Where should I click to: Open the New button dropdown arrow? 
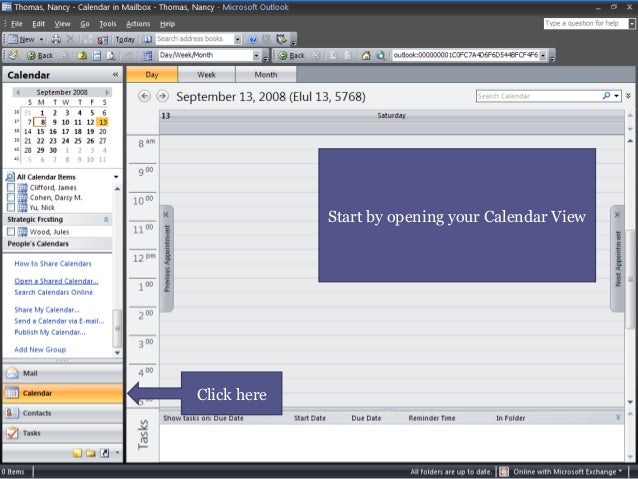(x=41, y=39)
